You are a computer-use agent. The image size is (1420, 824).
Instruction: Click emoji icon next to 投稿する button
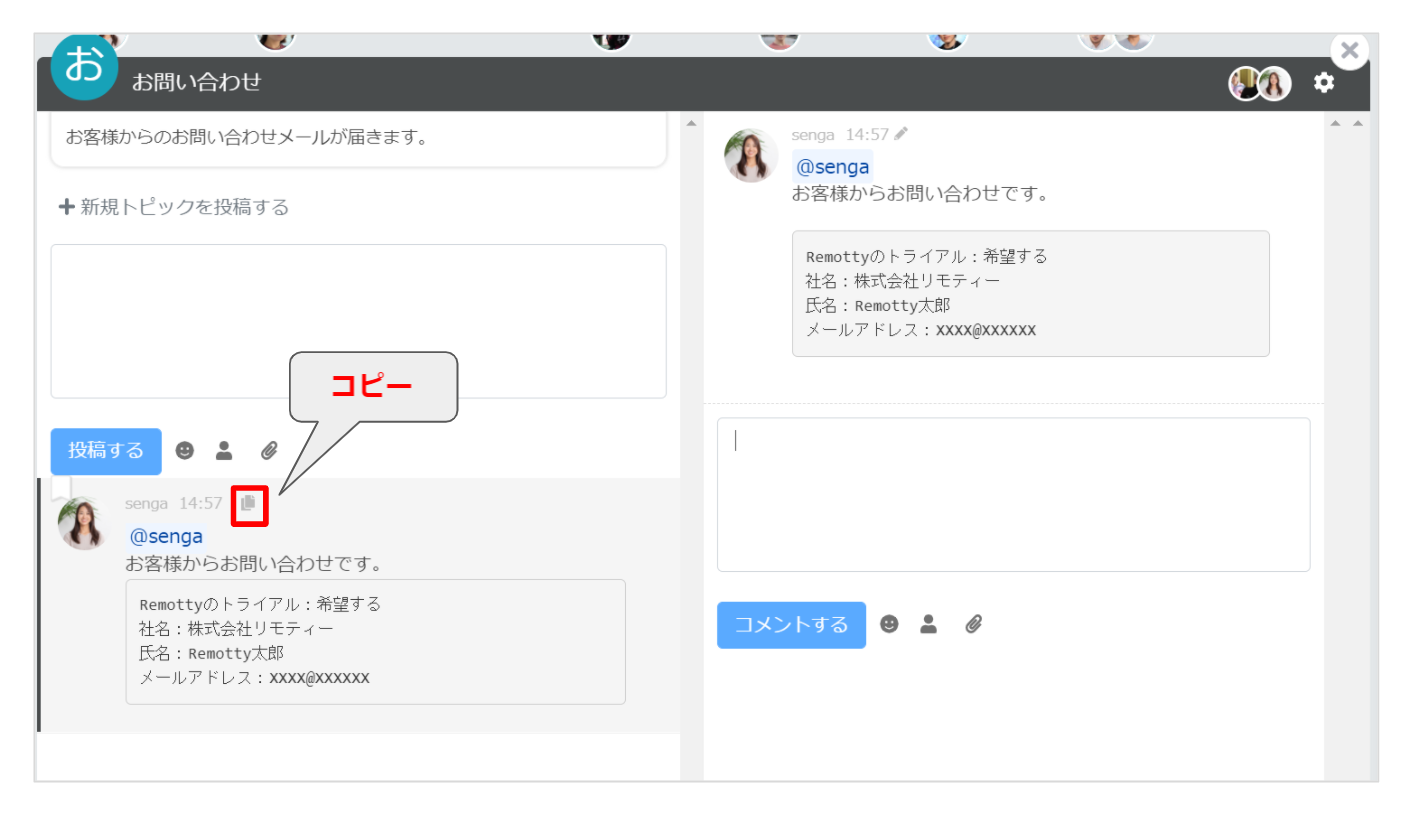pyautogui.click(x=184, y=451)
